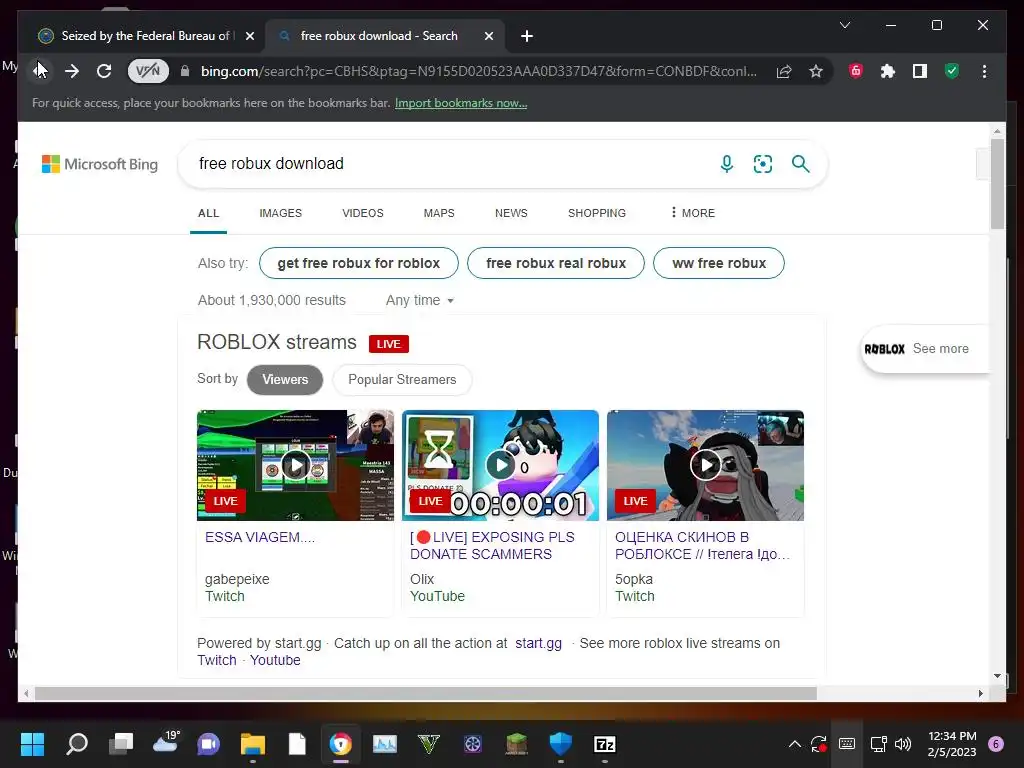Image resolution: width=1024 pixels, height=768 pixels.
Task: Click the horizontal scrollbar thumb
Action: [x=426, y=694]
